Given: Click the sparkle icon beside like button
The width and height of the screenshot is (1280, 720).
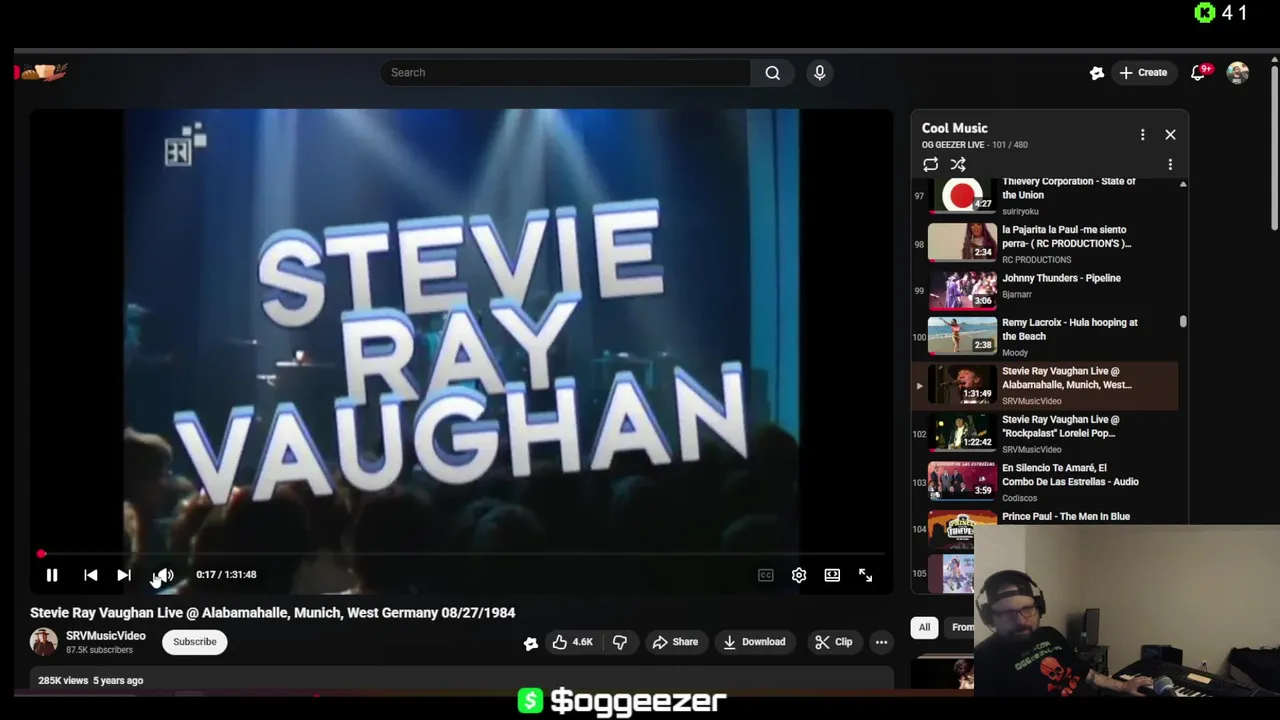Looking at the screenshot, I should 531,642.
